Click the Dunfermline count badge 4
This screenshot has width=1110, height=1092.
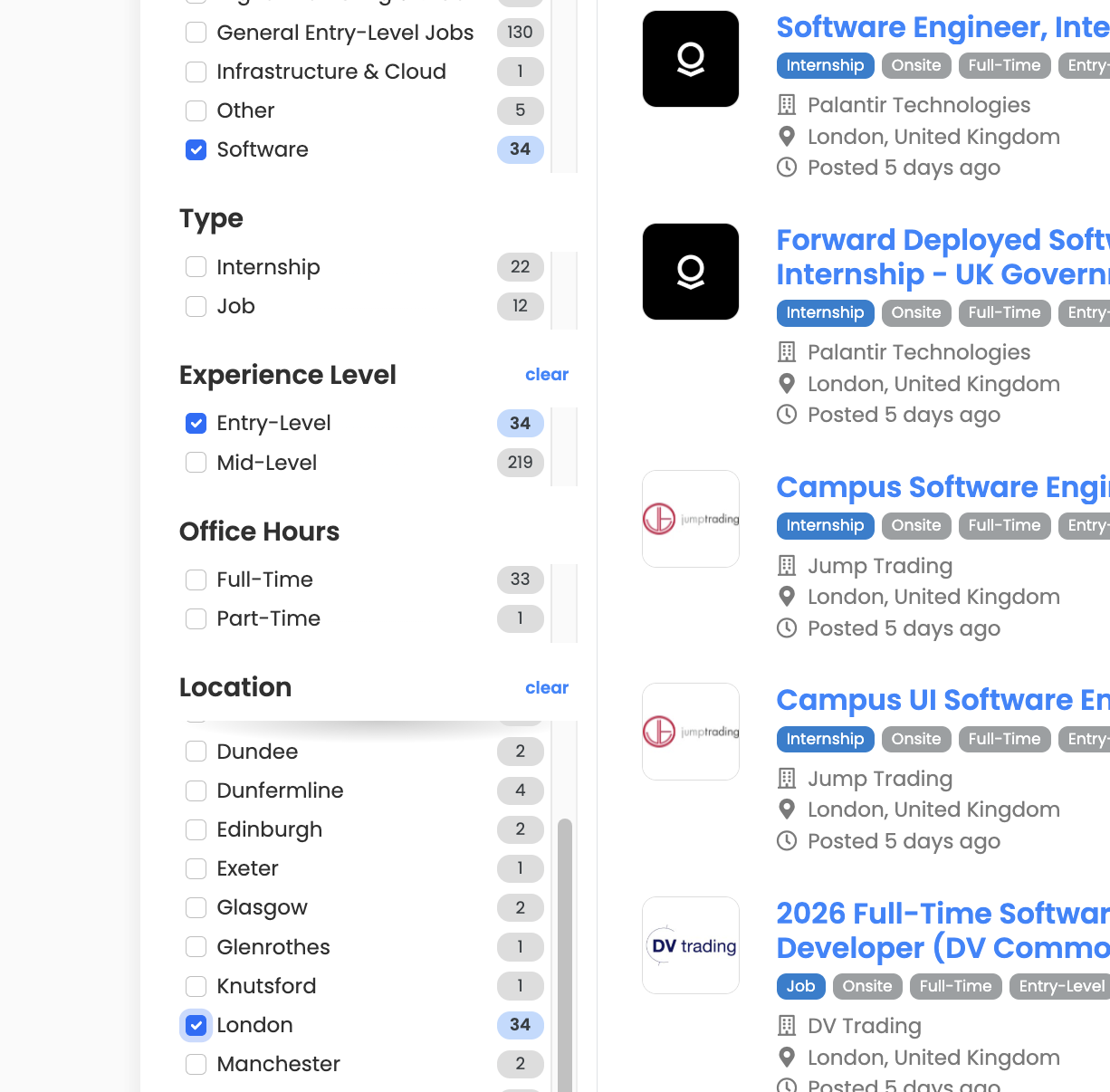pos(520,790)
